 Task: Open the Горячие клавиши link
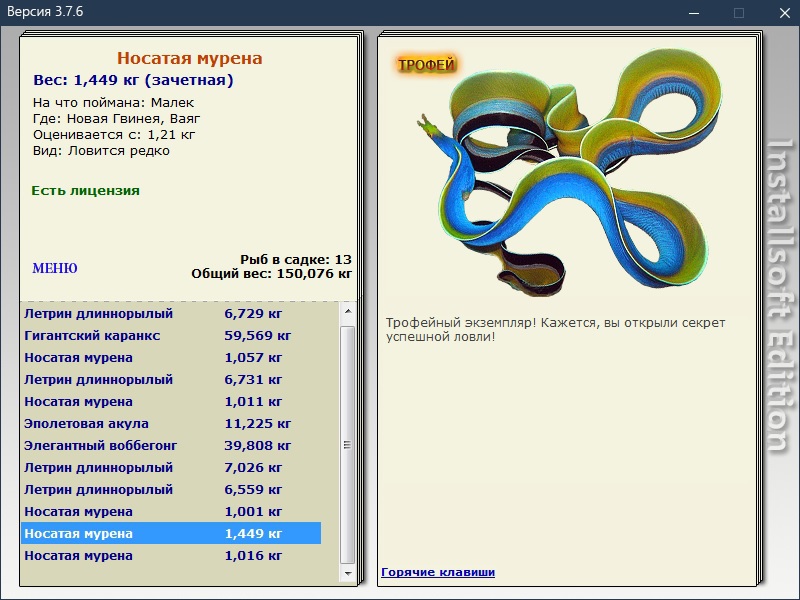(x=438, y=572)
